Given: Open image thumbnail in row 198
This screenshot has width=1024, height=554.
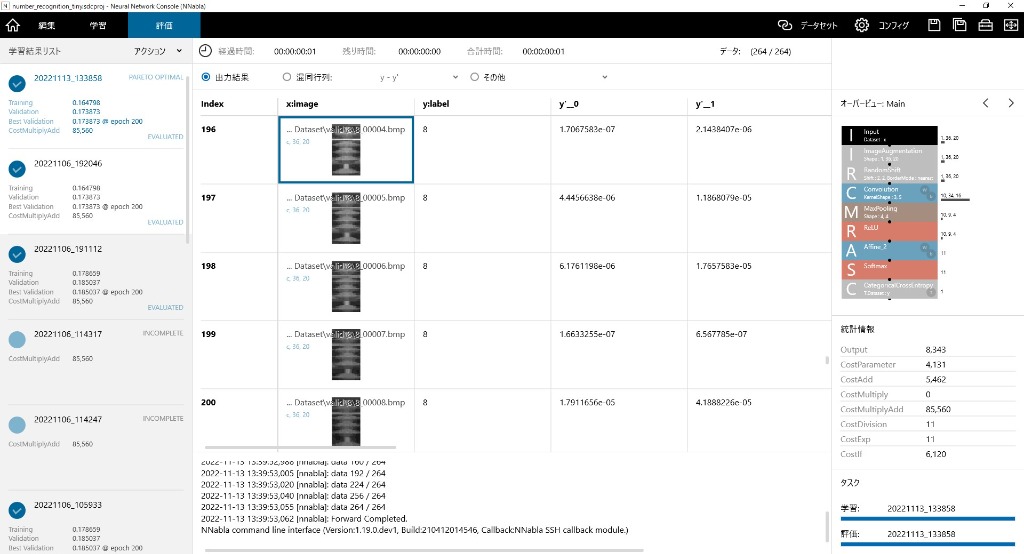Looking at the screenshot, I should click(x=346, y=286).
